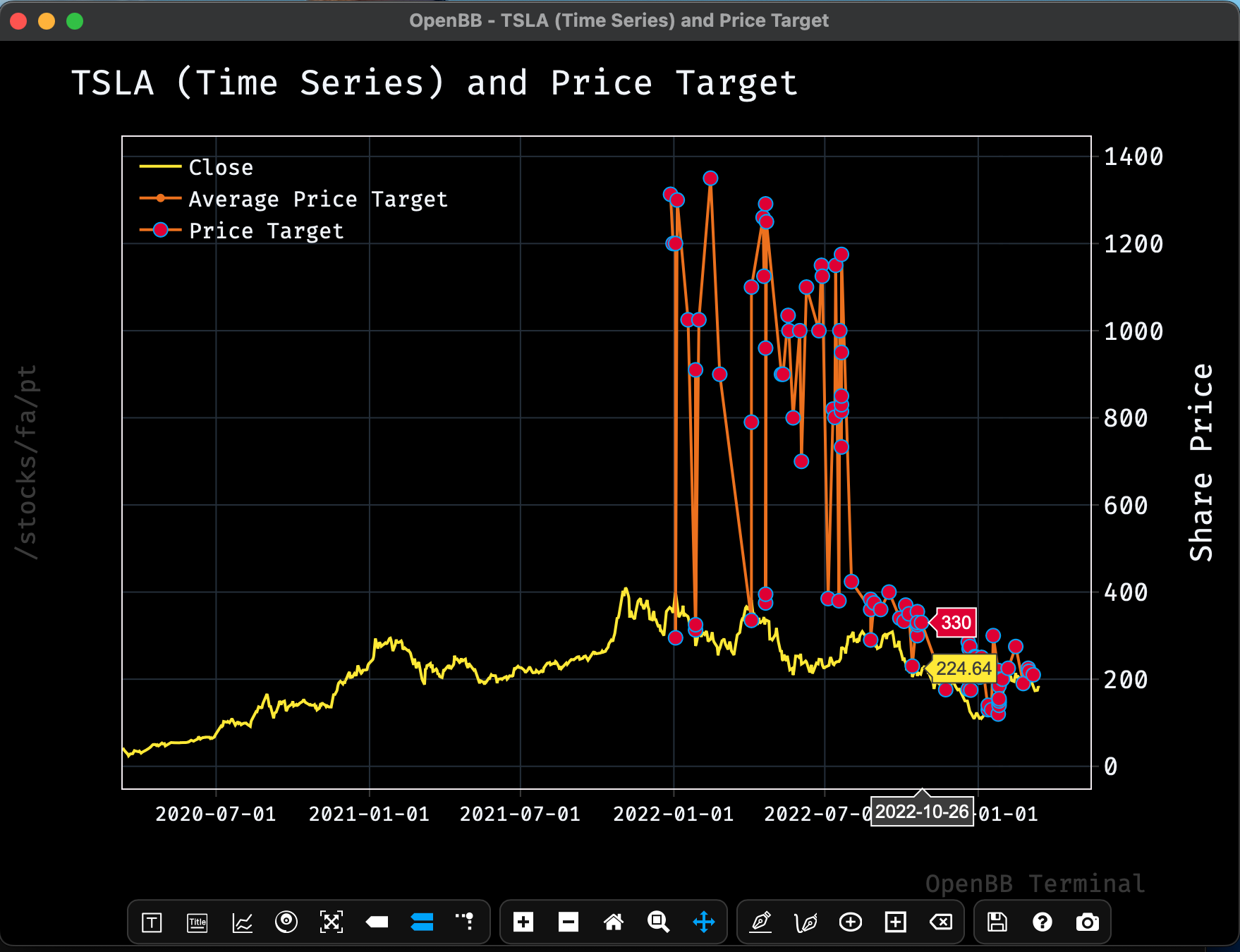Select the closest data hover tag icon
1240x952 pixels.
click(377, 922)
